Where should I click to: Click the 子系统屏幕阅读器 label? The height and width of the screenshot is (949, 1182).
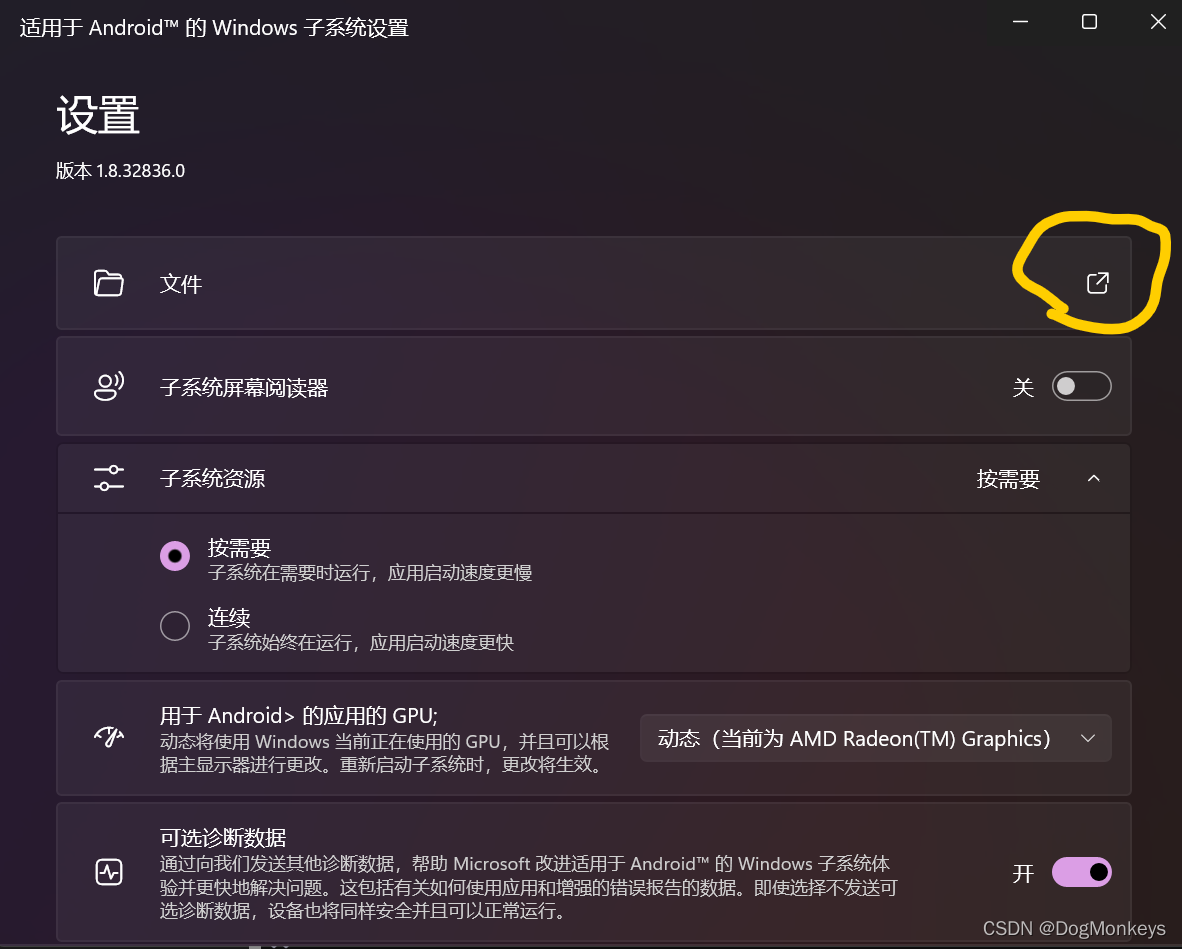[x=244, y=387]
